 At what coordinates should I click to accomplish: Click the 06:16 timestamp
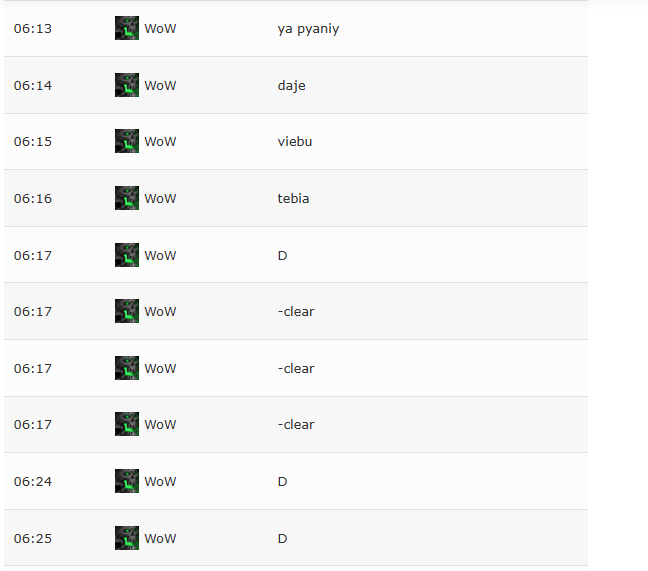click(33, 198)
